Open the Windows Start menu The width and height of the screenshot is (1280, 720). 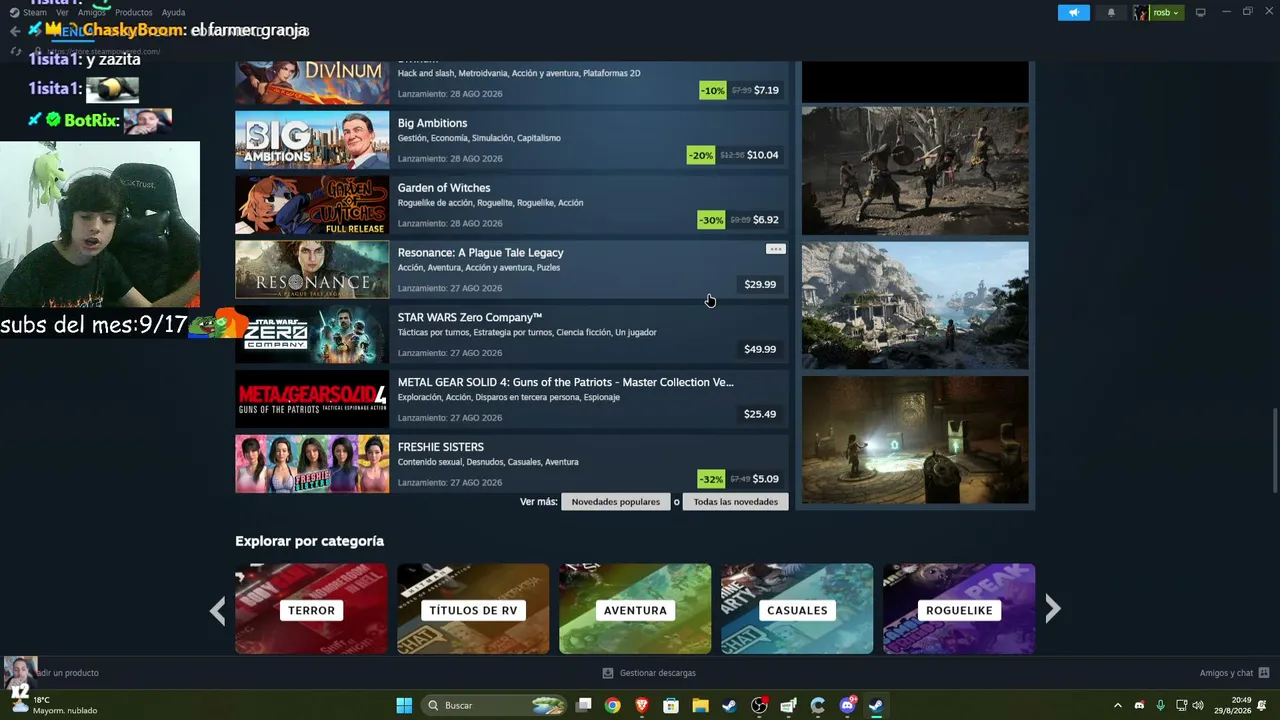click(404, 705)
